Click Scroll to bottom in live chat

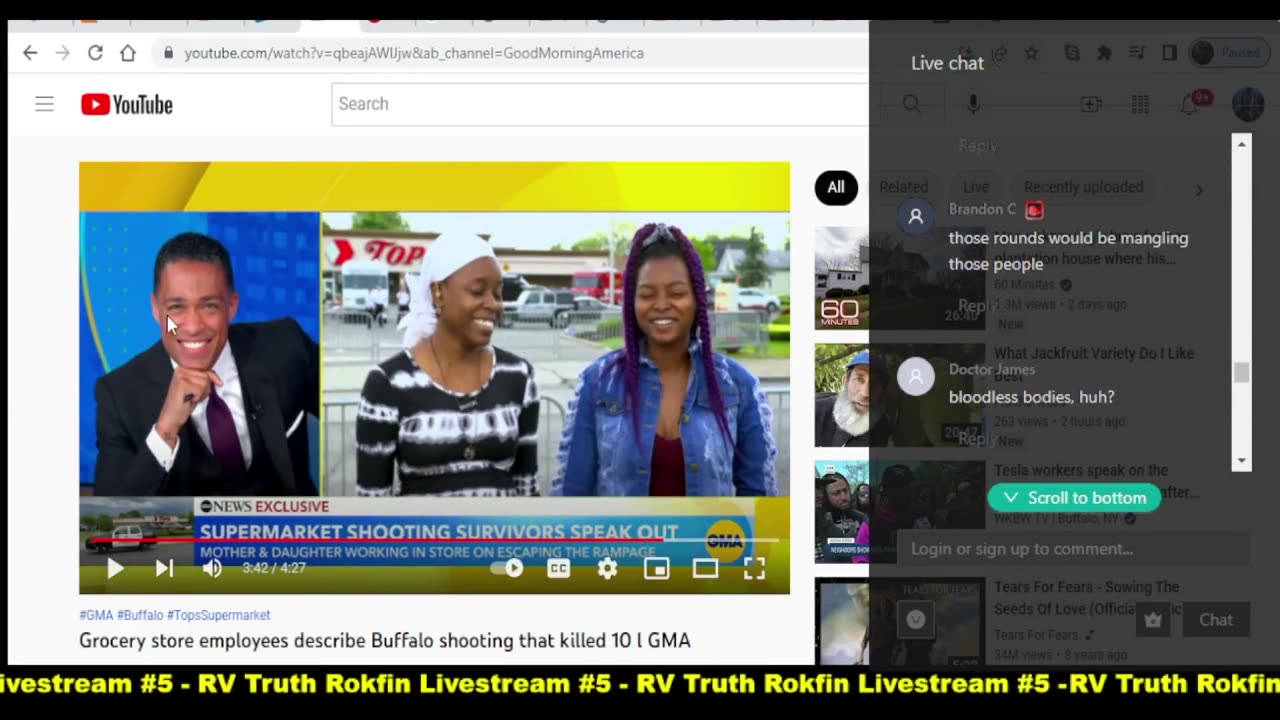click(1074, 498)
